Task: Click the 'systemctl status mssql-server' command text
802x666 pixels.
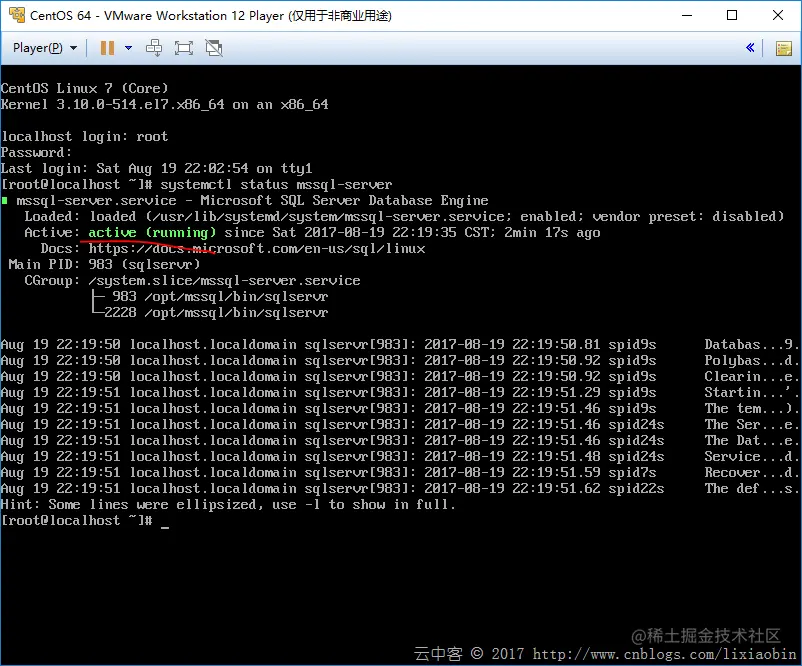Action: [x=276, y=185]
